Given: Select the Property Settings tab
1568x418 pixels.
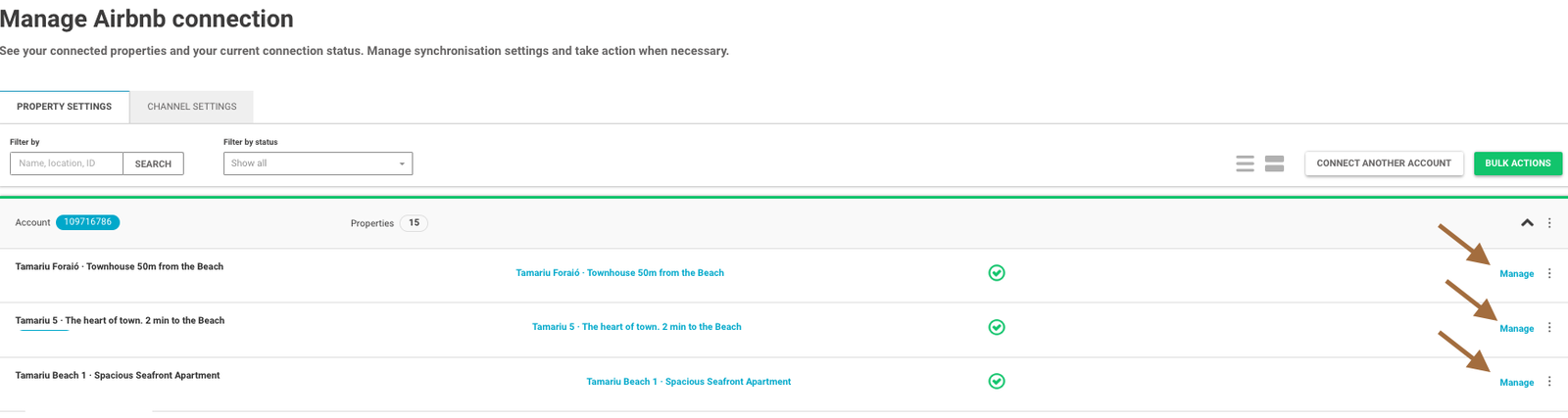Looking at the screenshot, I should (65, 107).
